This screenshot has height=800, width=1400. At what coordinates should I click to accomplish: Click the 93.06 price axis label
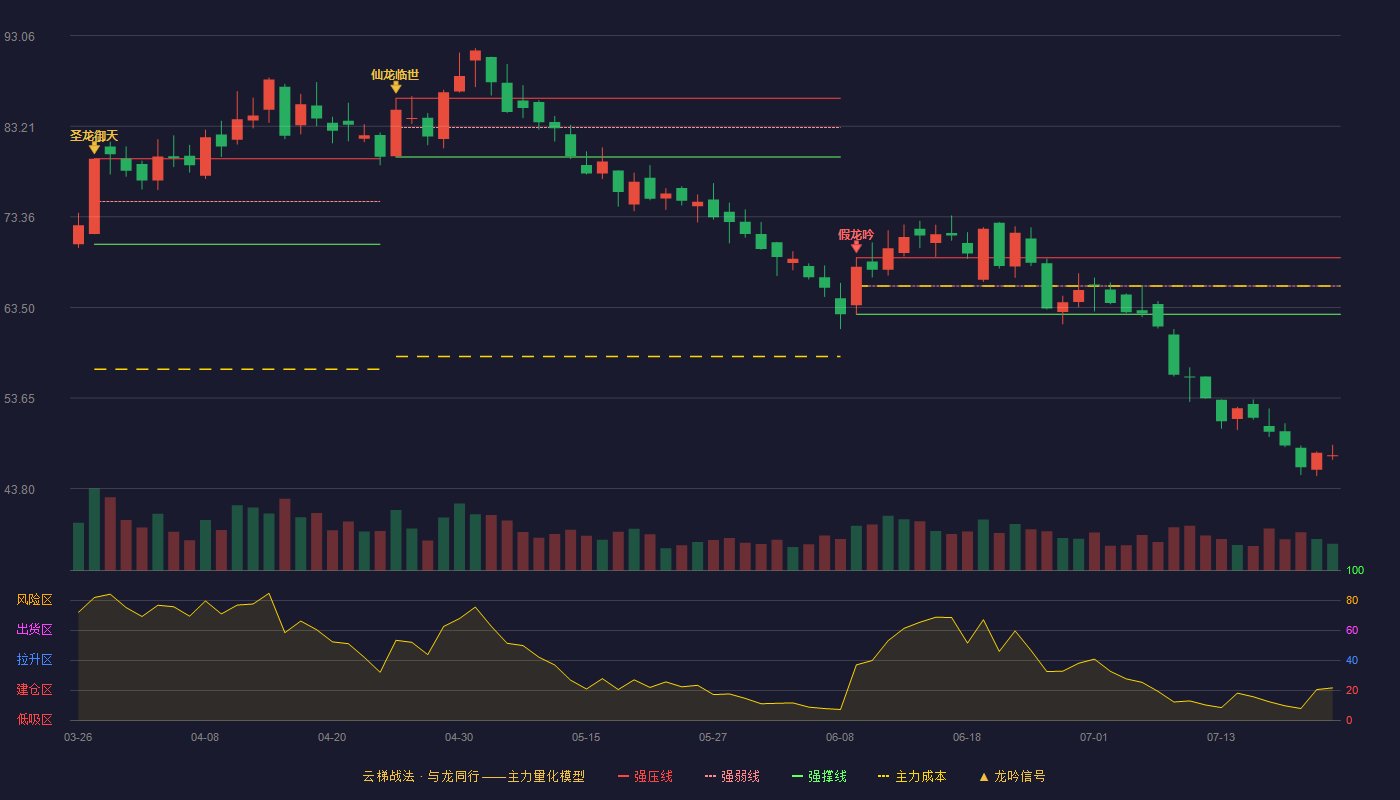tap(19, 36)
